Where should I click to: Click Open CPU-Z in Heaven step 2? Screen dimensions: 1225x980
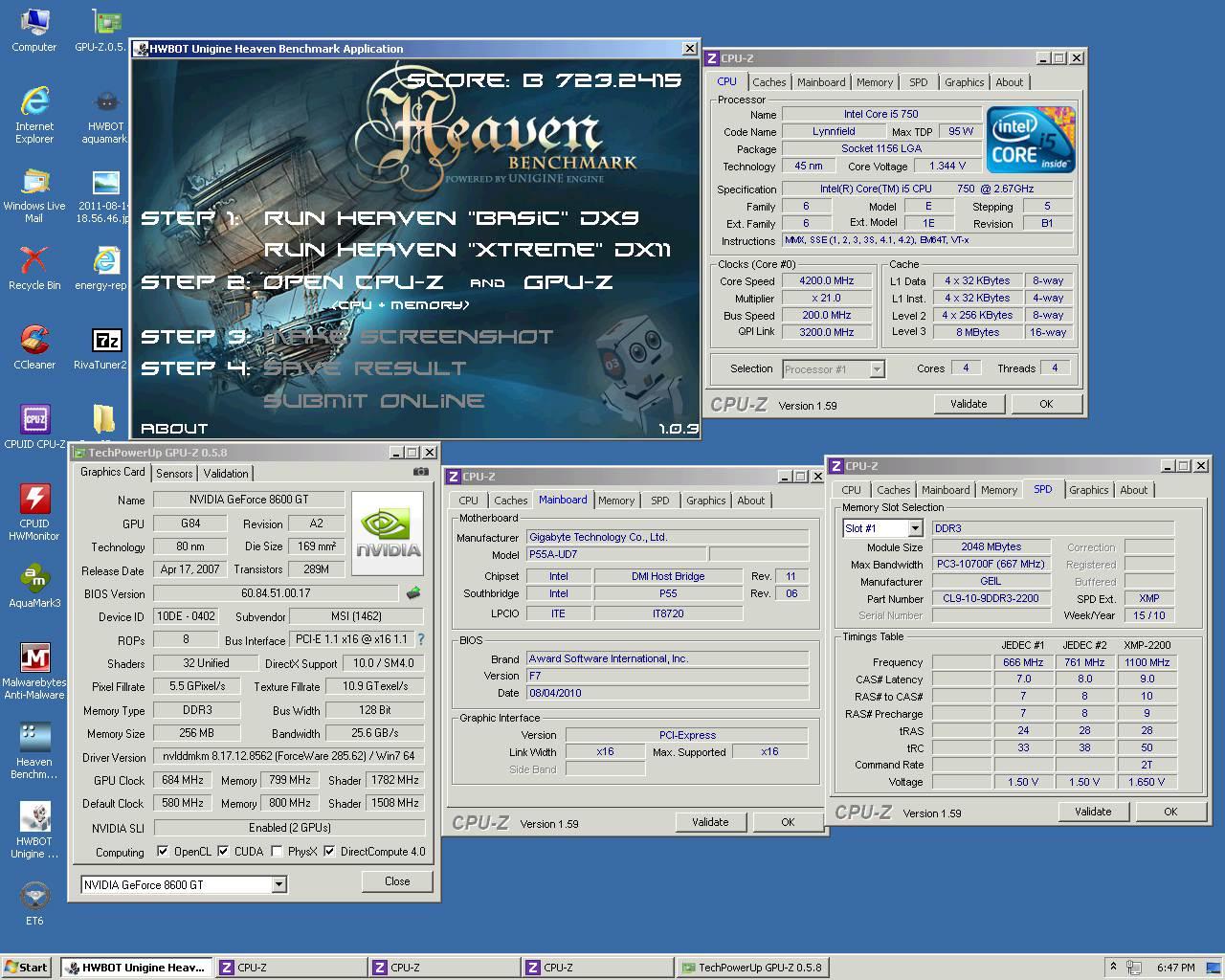(x=353, y=282)
